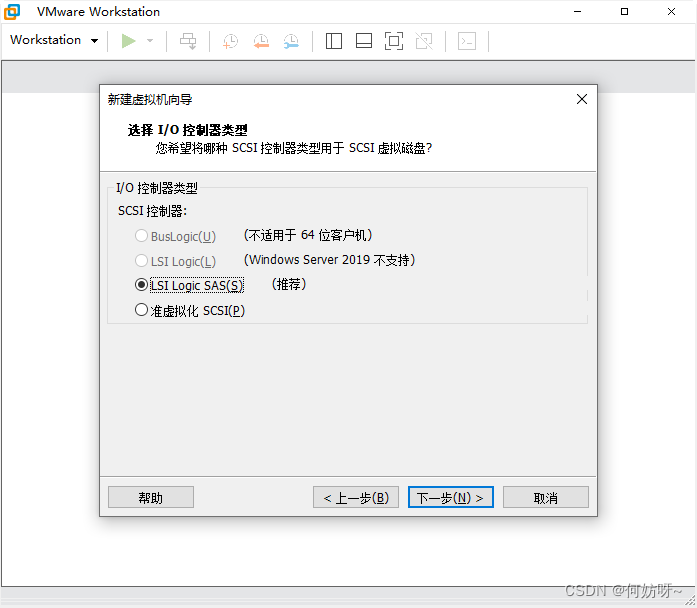
Task: Select the BusLogic(U) radio button
Action: (x=141, y=236)
